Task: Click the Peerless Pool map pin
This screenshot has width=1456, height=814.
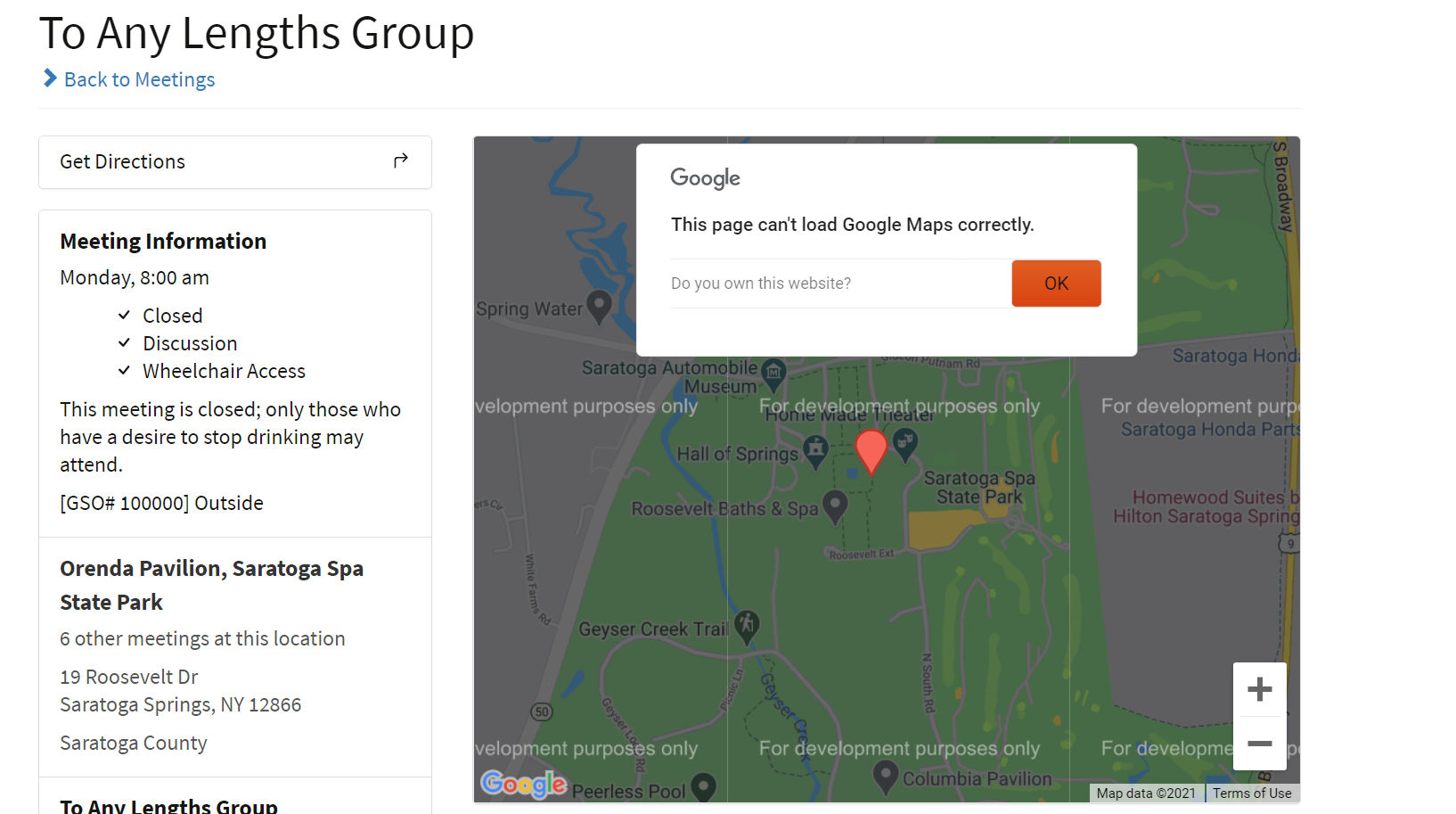Action: pyautogui.click(x=704, y=787)
